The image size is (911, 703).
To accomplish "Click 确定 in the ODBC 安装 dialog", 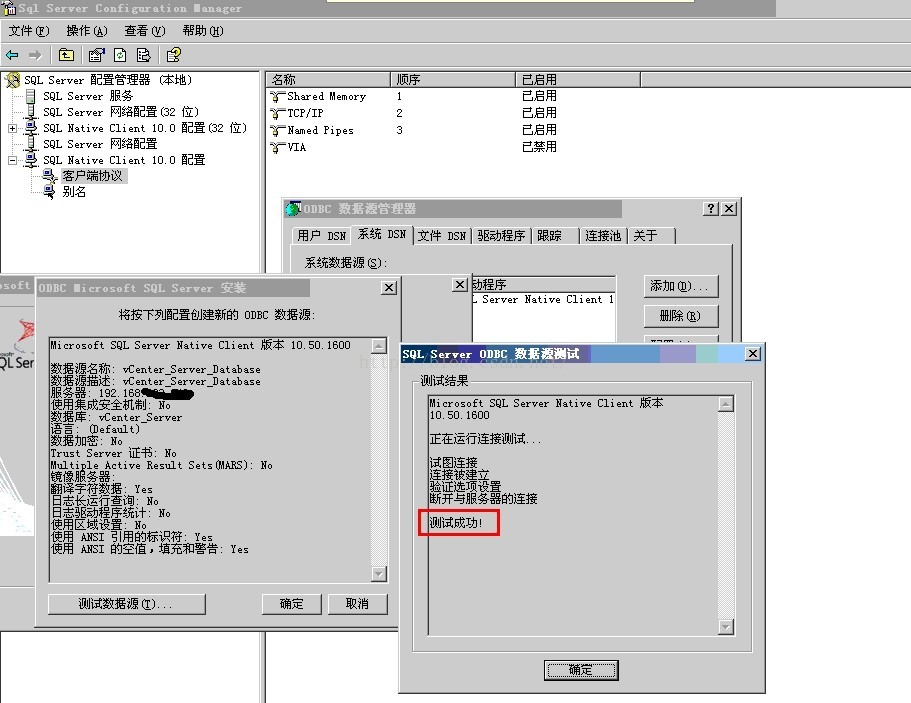I will pos(292,604).
